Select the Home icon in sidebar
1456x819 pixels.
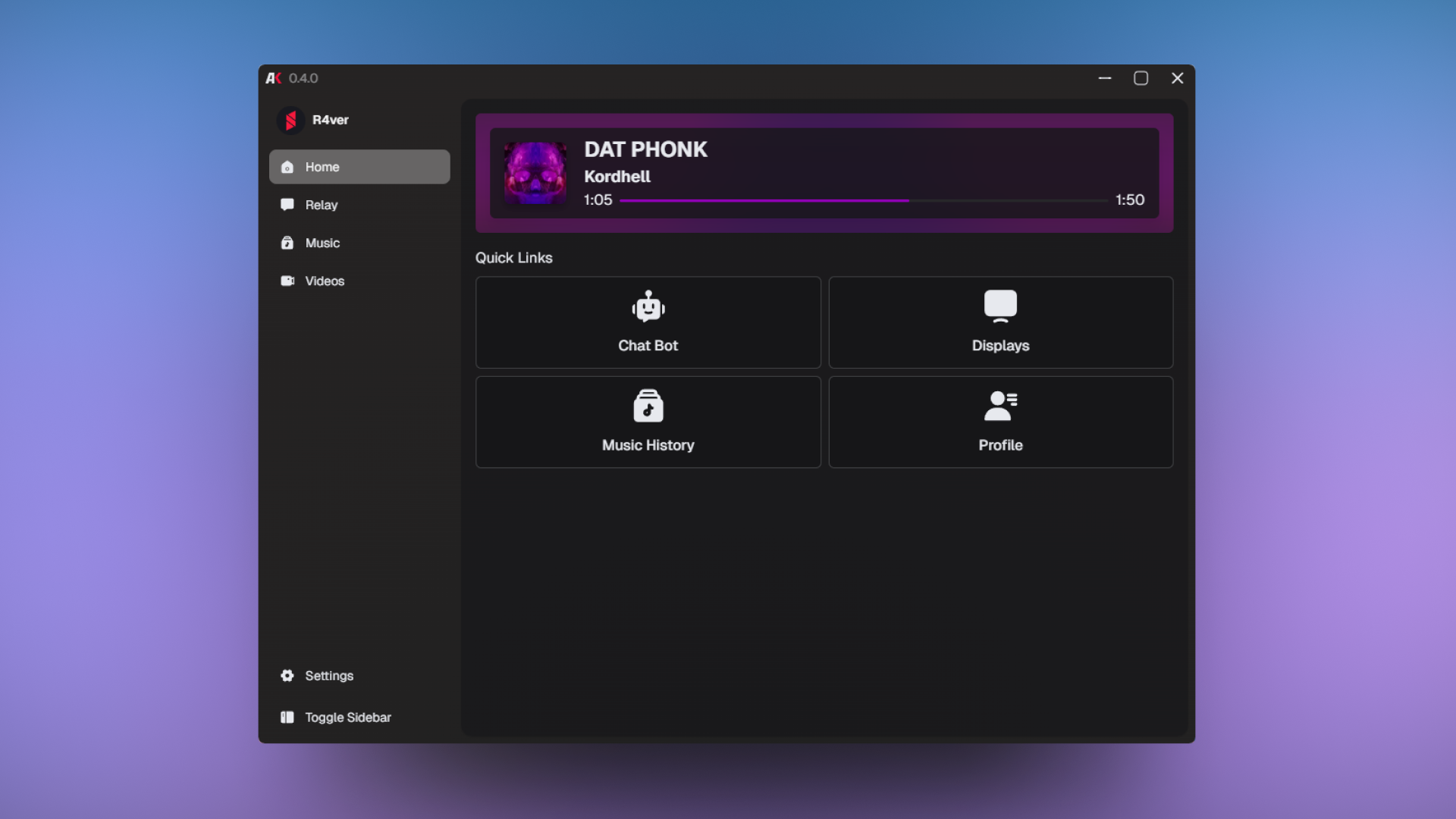[287, 167]
